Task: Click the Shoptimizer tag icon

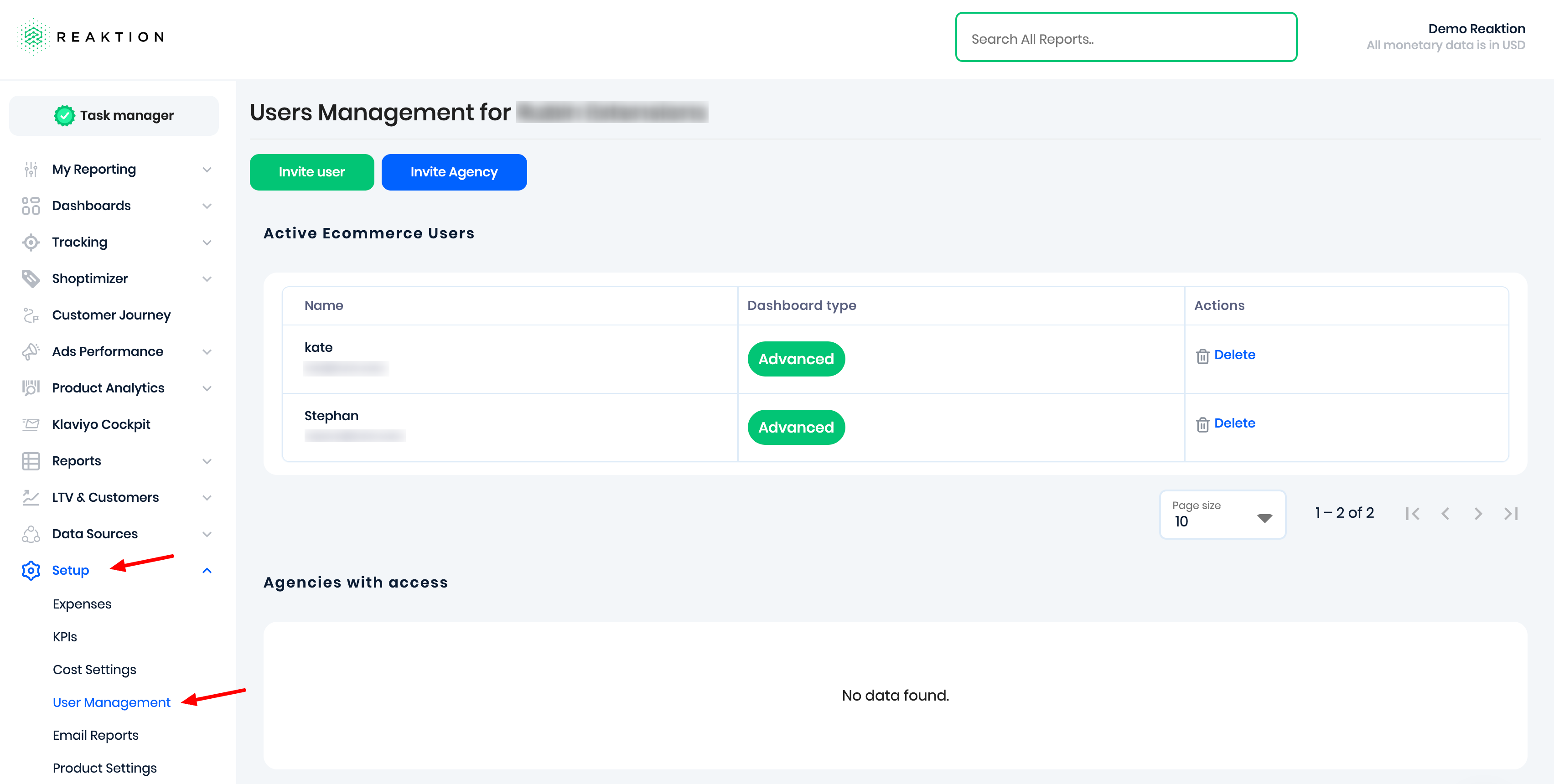Action: tap(31, 279)
